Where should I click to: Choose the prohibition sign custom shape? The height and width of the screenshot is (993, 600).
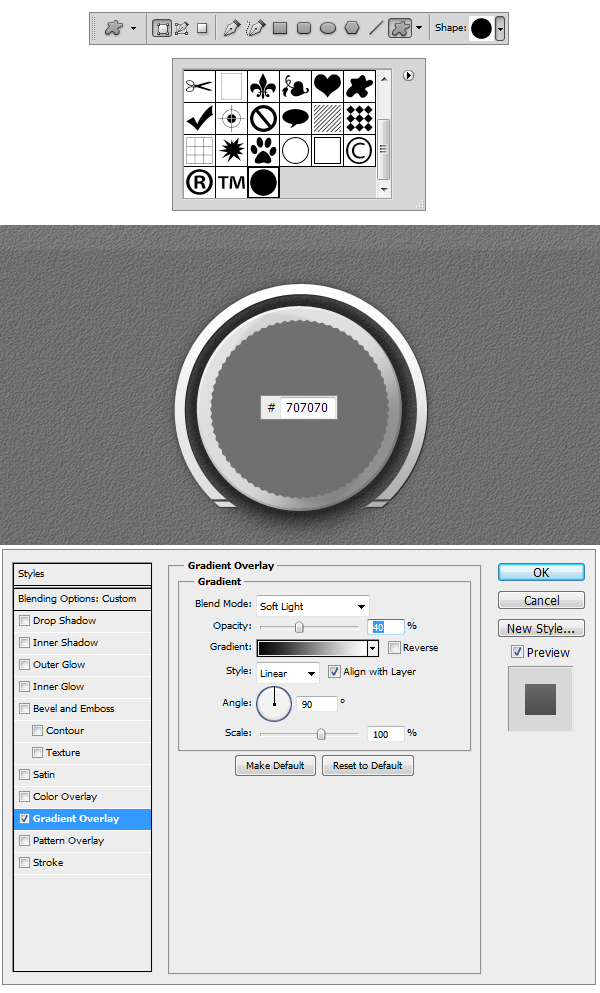click(x=264, y=118)
